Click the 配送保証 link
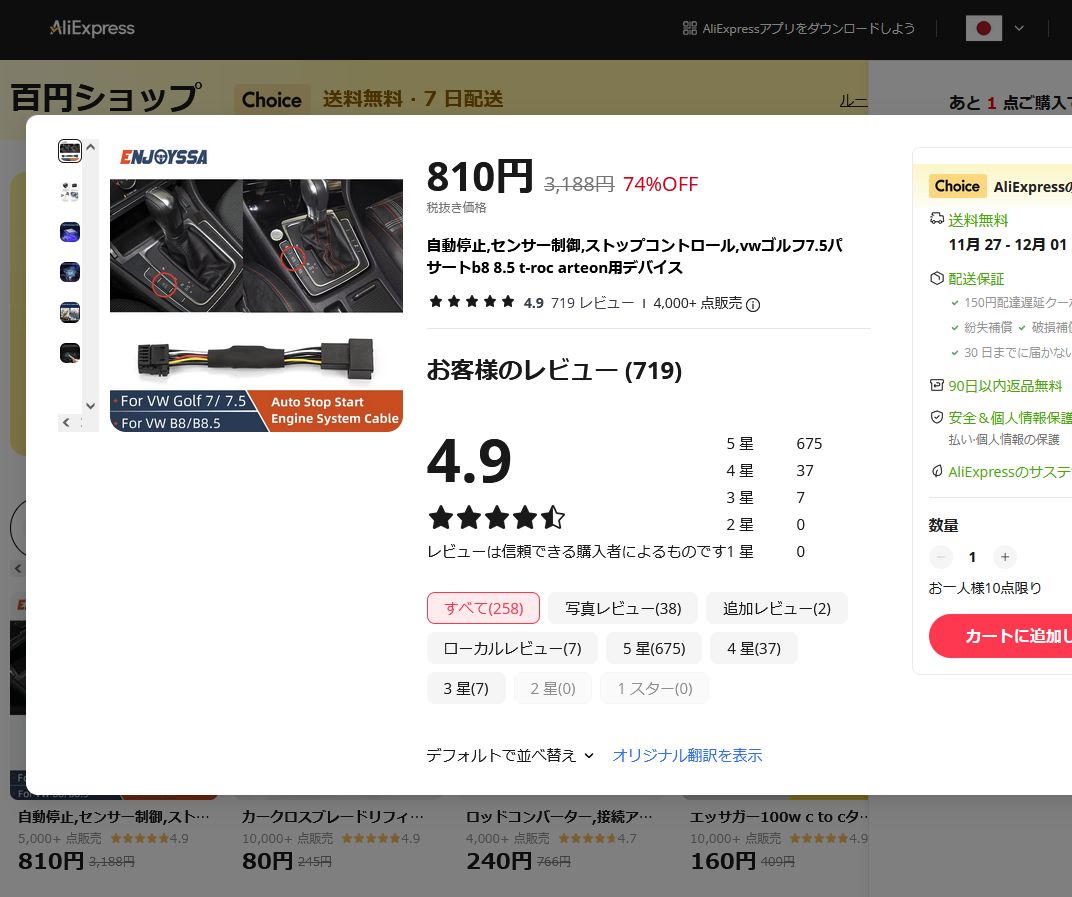This screenshot has width=1072, height=897. click(x=976, y=279)
